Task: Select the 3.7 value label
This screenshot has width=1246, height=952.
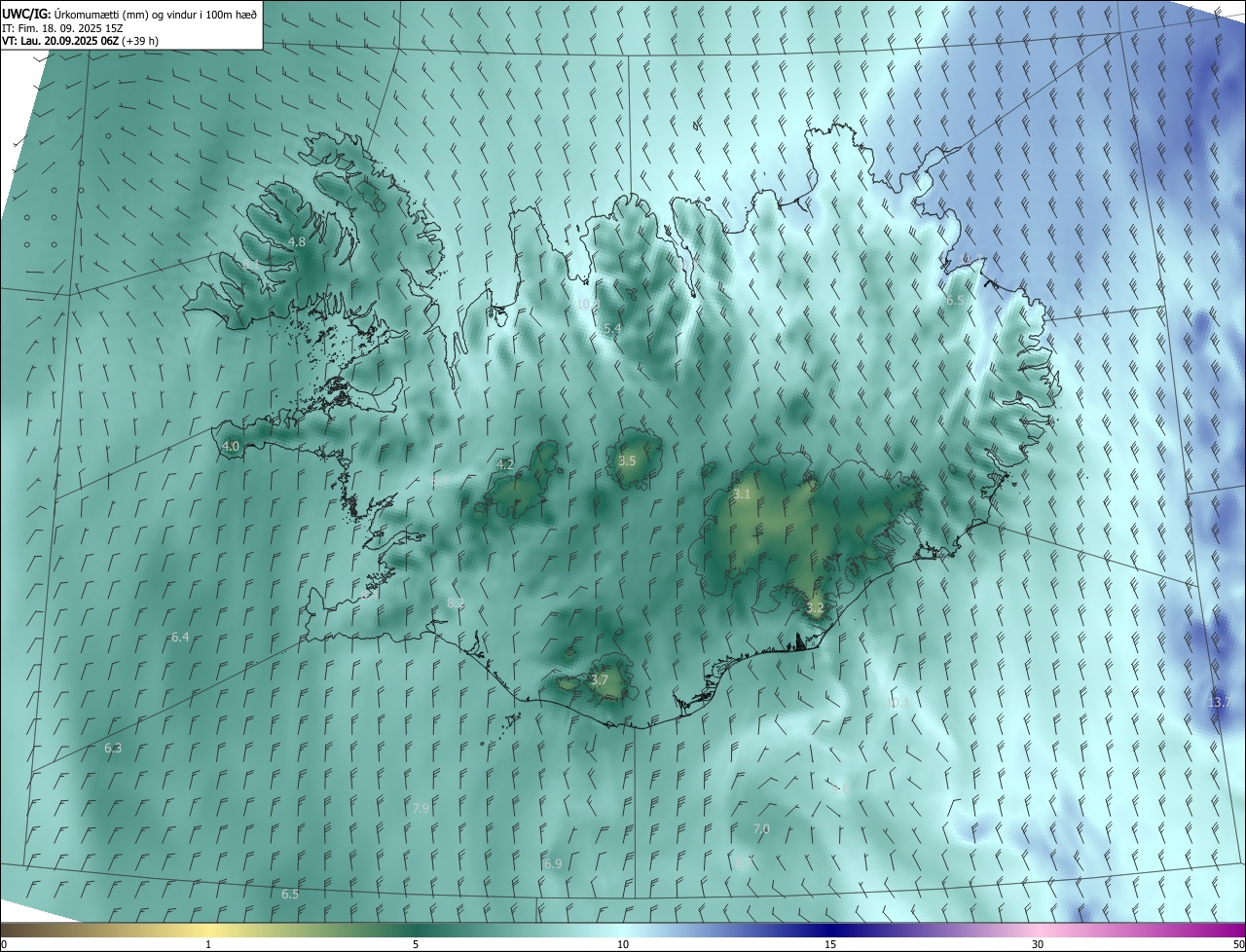Action: click(x=600, y=679)
